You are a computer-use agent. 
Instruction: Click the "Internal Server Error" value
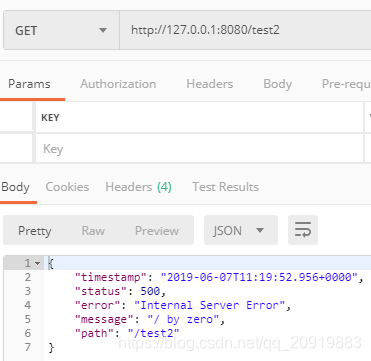210,305
